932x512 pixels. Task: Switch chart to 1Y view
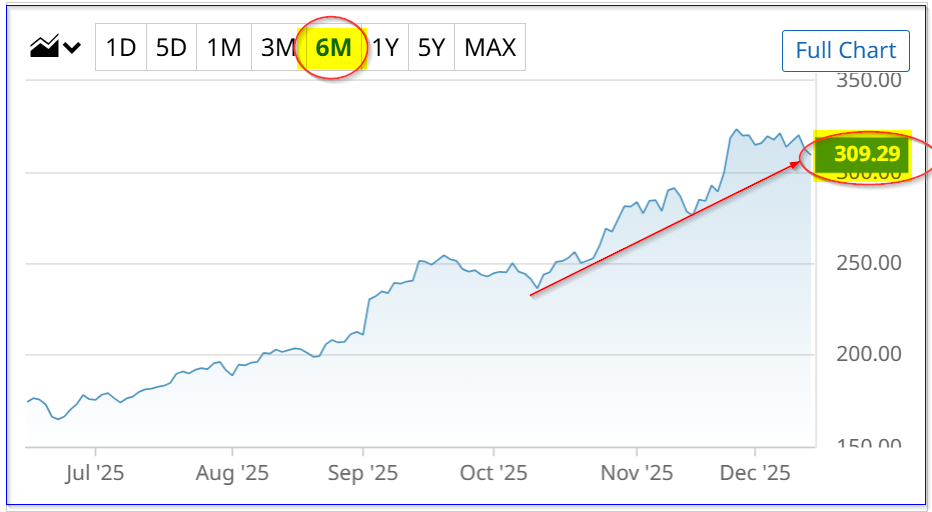pos(386,47)
